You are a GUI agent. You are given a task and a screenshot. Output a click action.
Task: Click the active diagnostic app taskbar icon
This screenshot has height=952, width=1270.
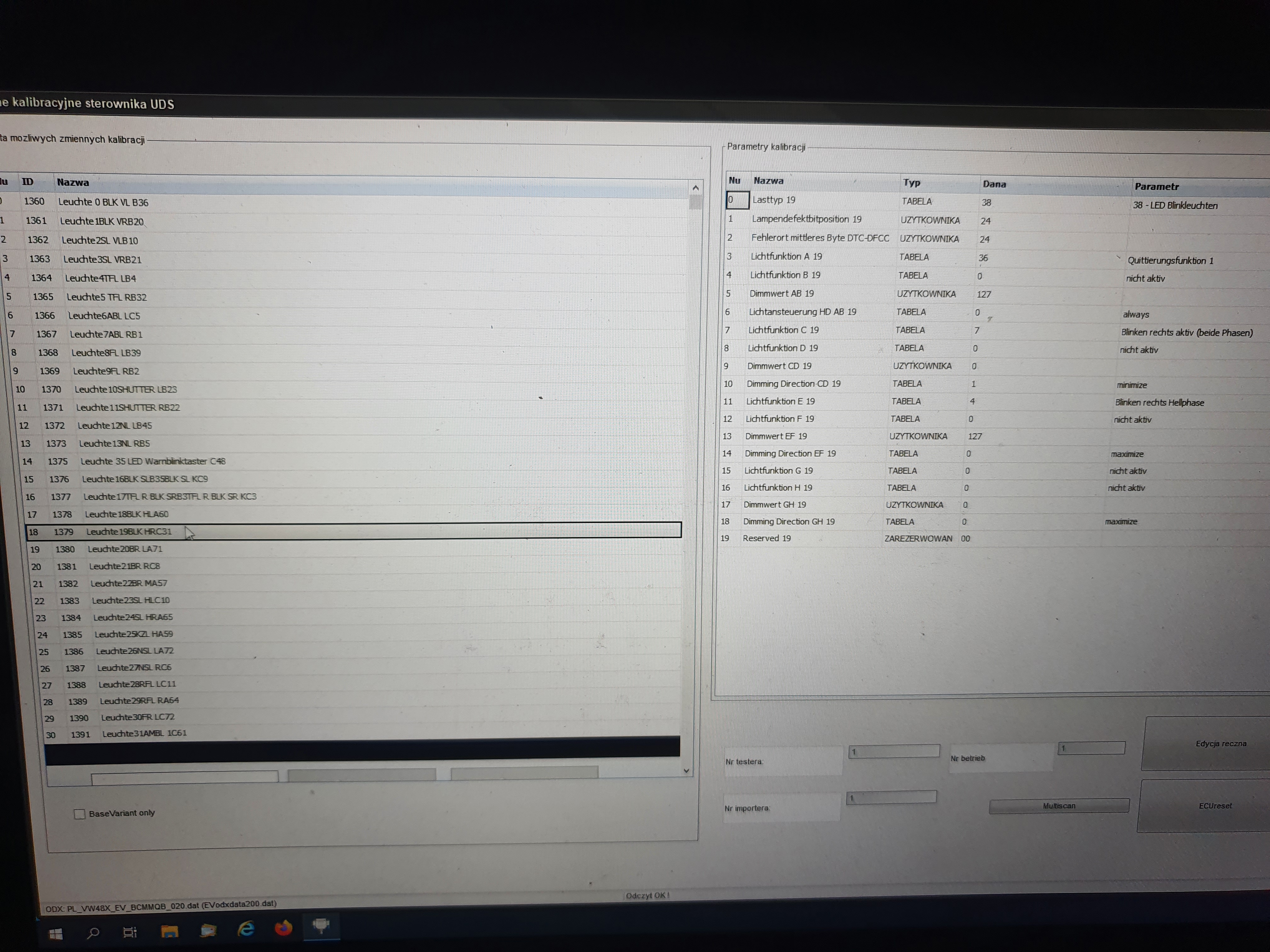(x=321, y=926)
